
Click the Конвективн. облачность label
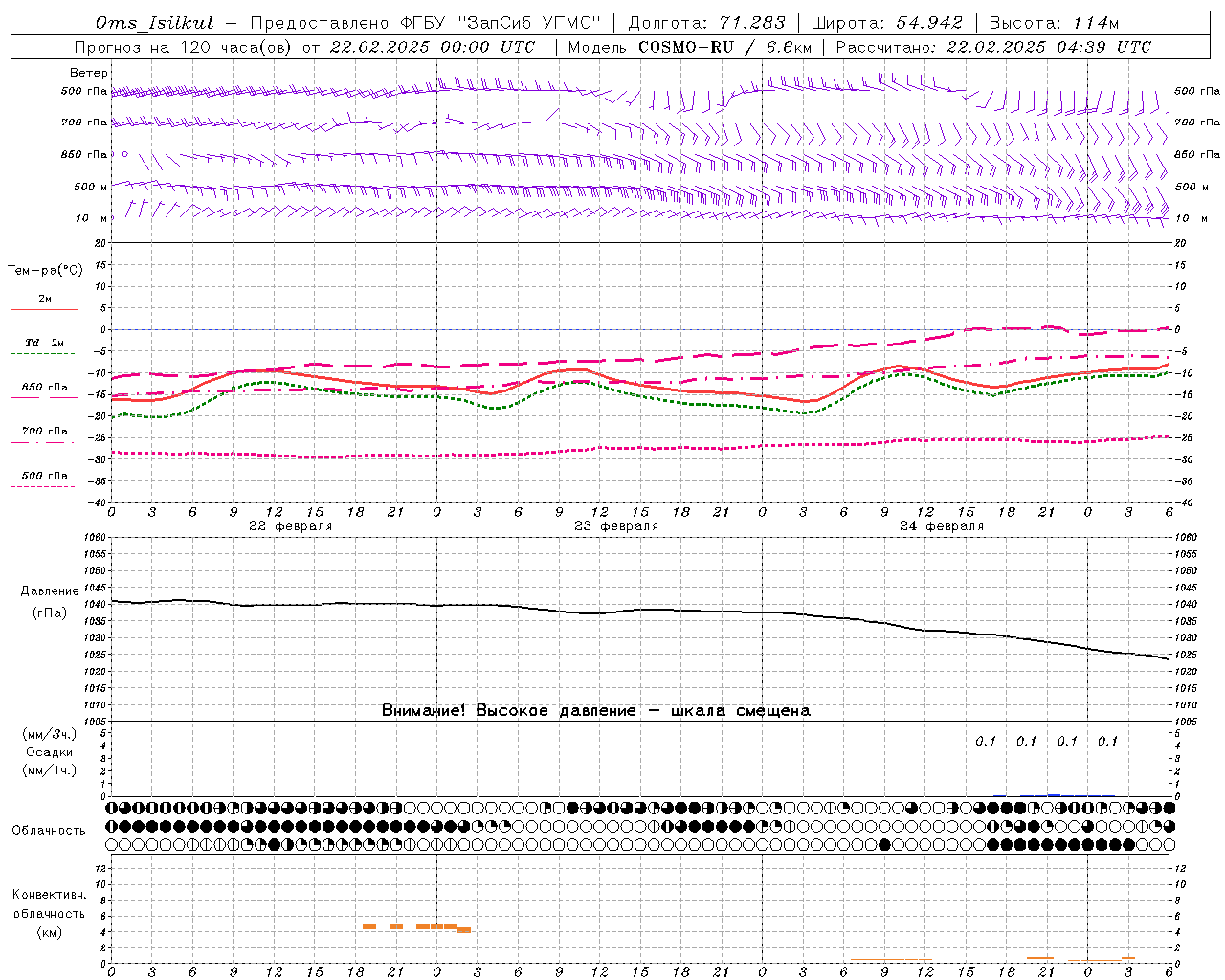point(50,904)
